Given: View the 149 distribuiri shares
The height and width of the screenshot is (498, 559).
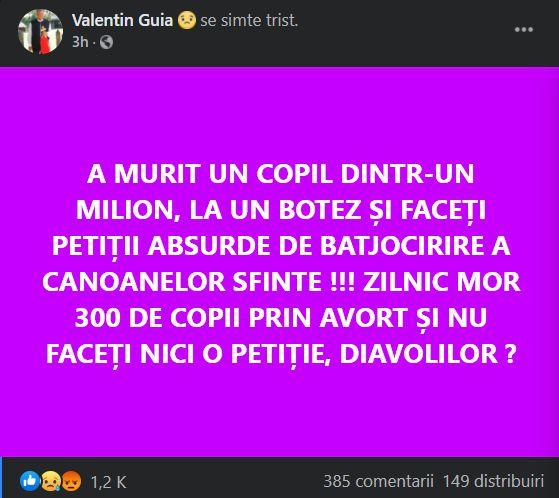Looking at the screenshot, I should pos(493,481).
